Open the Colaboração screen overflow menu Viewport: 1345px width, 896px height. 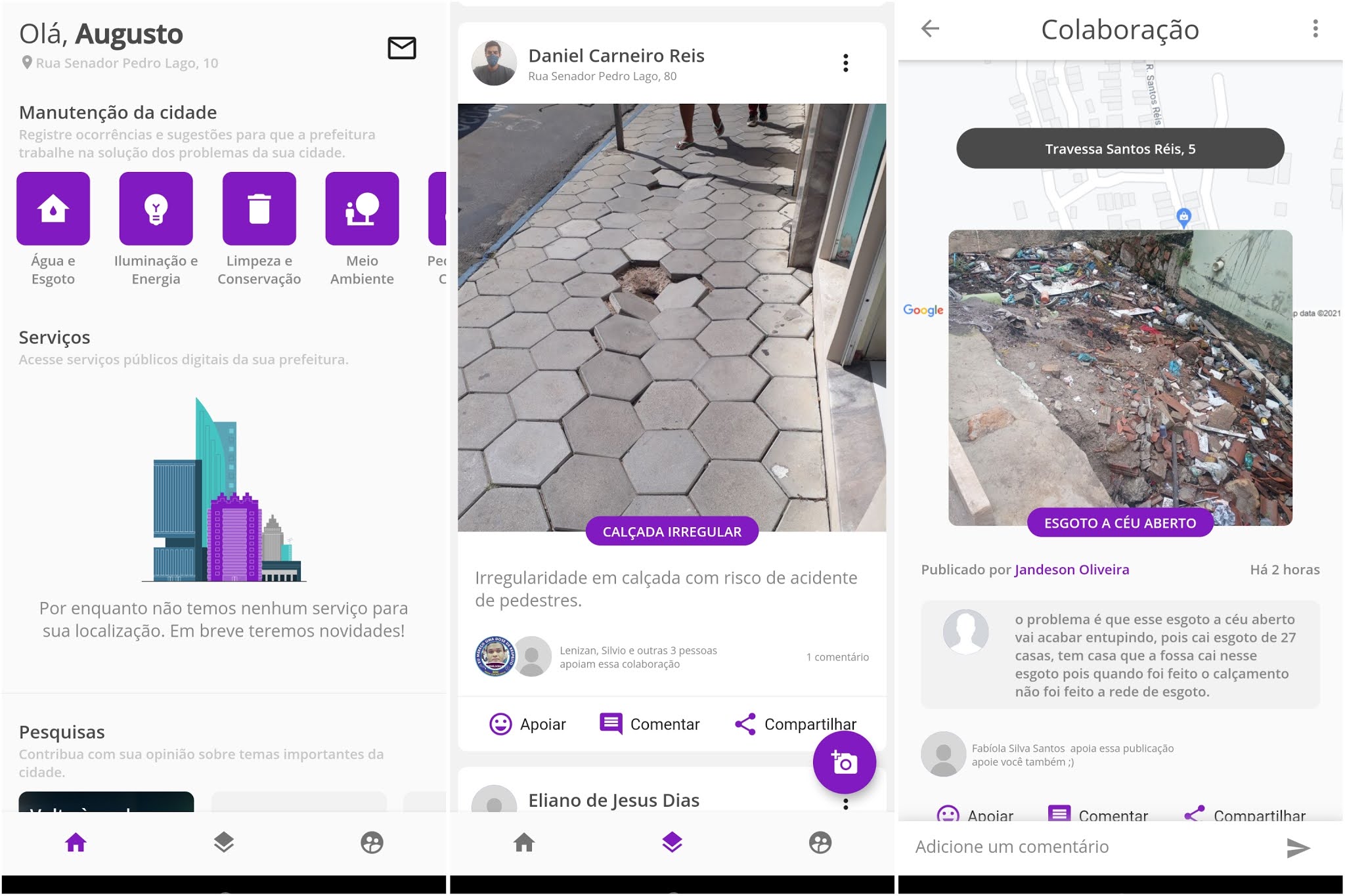tap(1315, 29)
